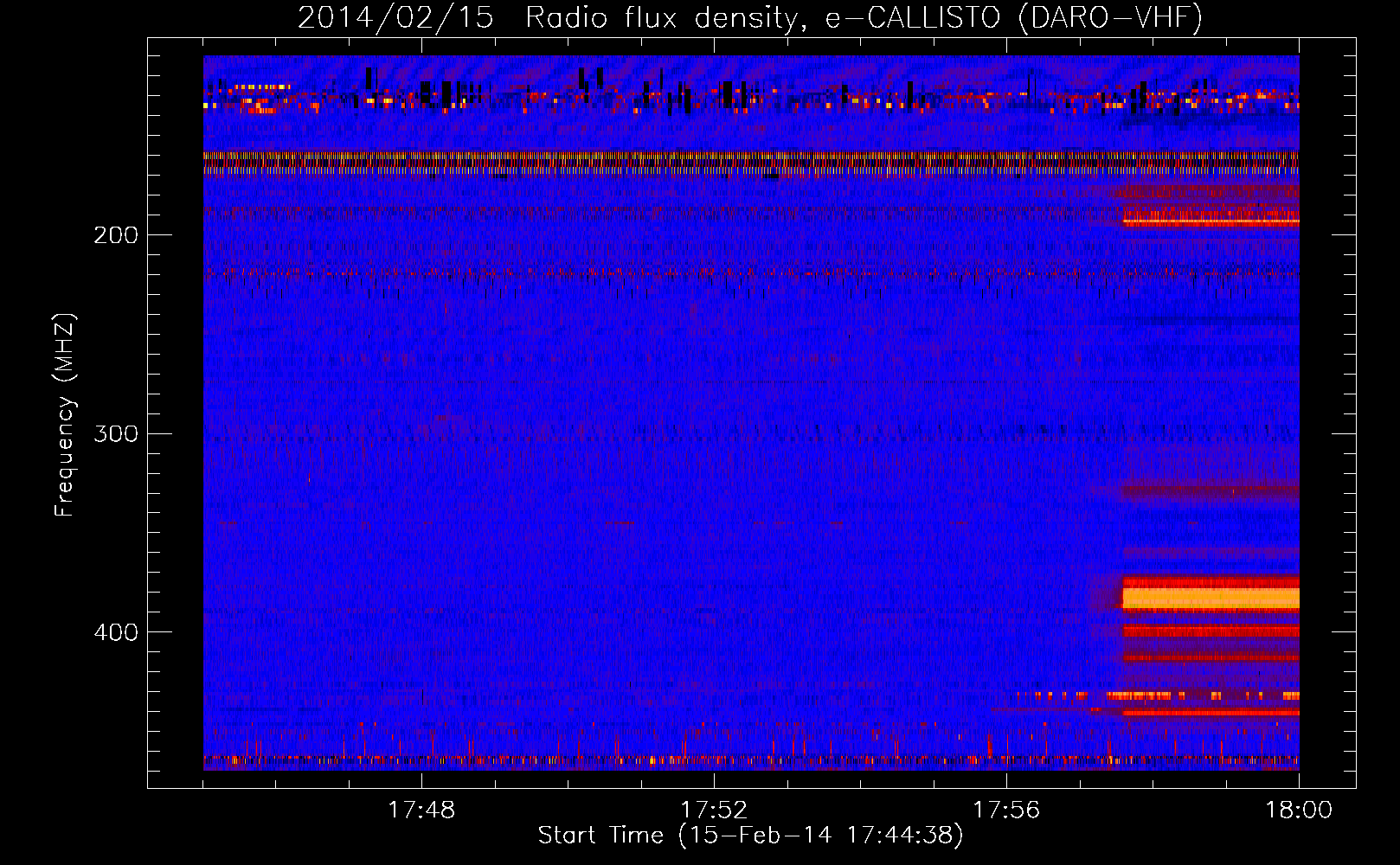Click the 17:48 time tick label
The height and width of the screenshot is (865, 1400).
[421, 811]
